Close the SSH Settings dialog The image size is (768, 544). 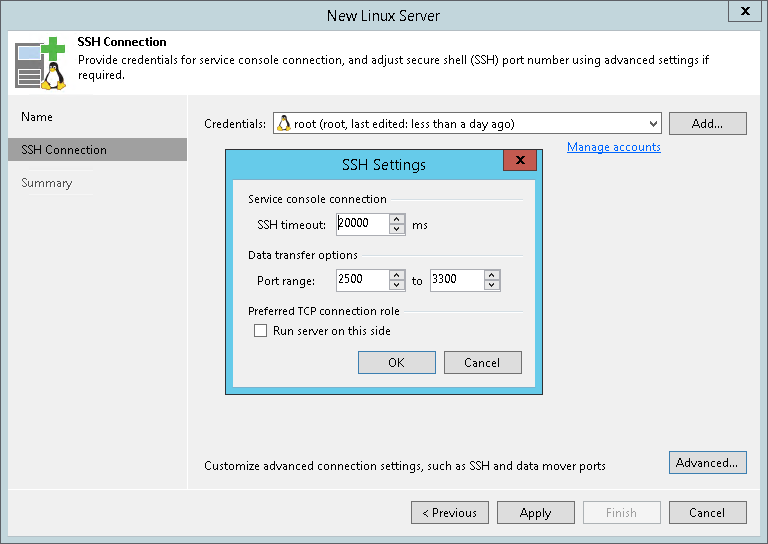520,160
